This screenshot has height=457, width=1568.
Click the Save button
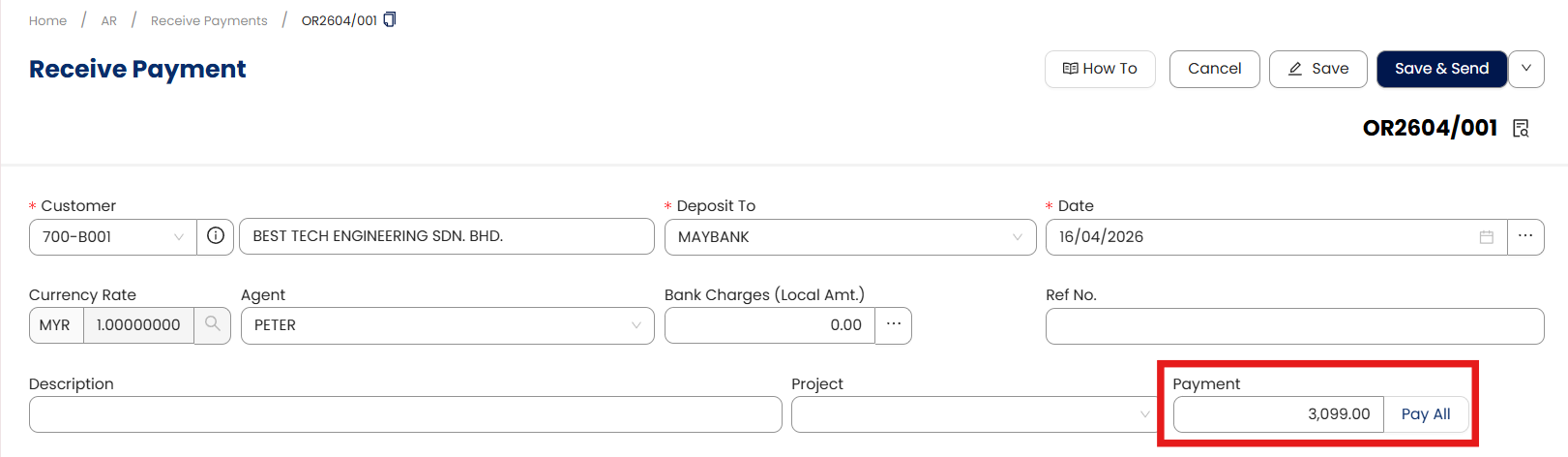(1317, 69)
